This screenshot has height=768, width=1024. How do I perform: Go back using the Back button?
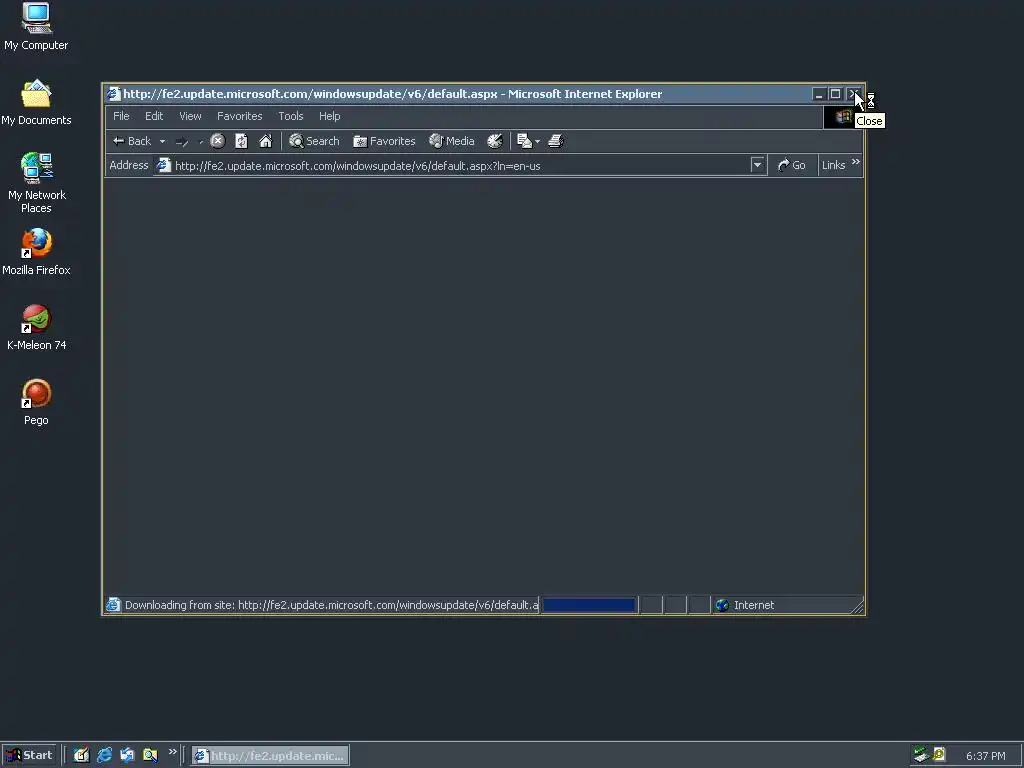132,141
